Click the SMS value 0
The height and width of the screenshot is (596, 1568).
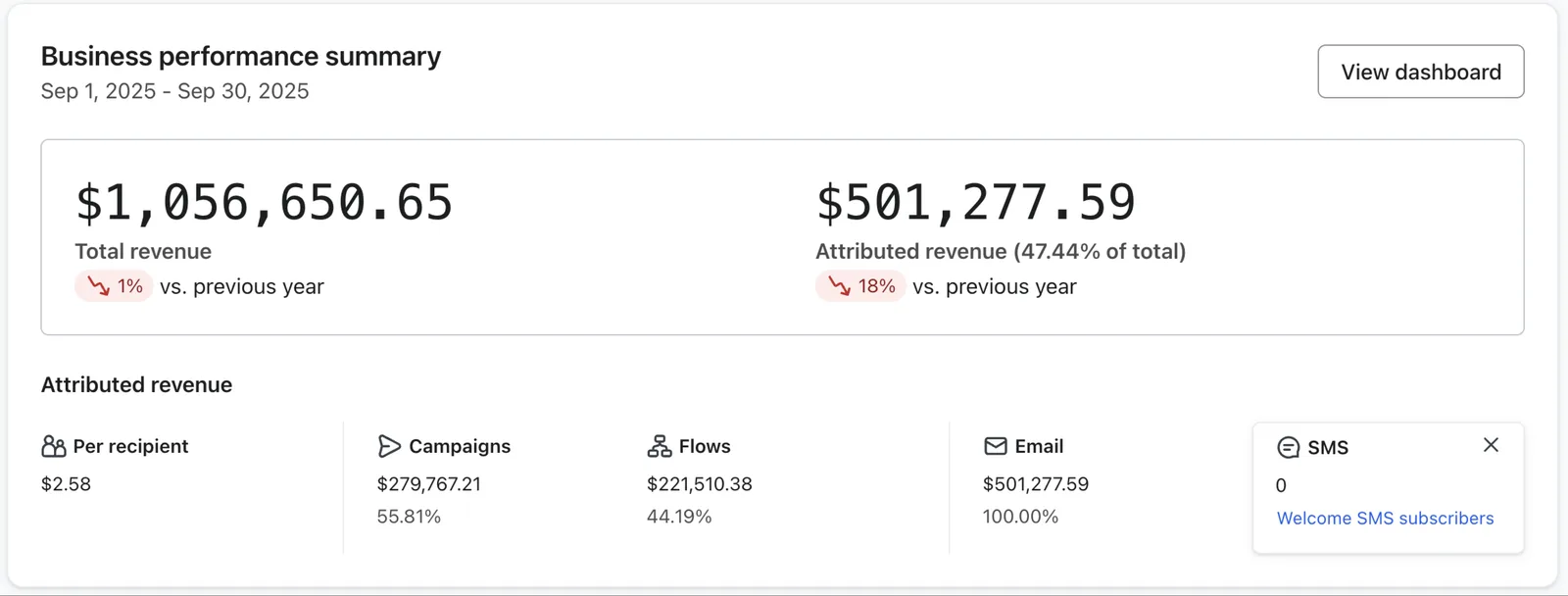pos(1281,486)
